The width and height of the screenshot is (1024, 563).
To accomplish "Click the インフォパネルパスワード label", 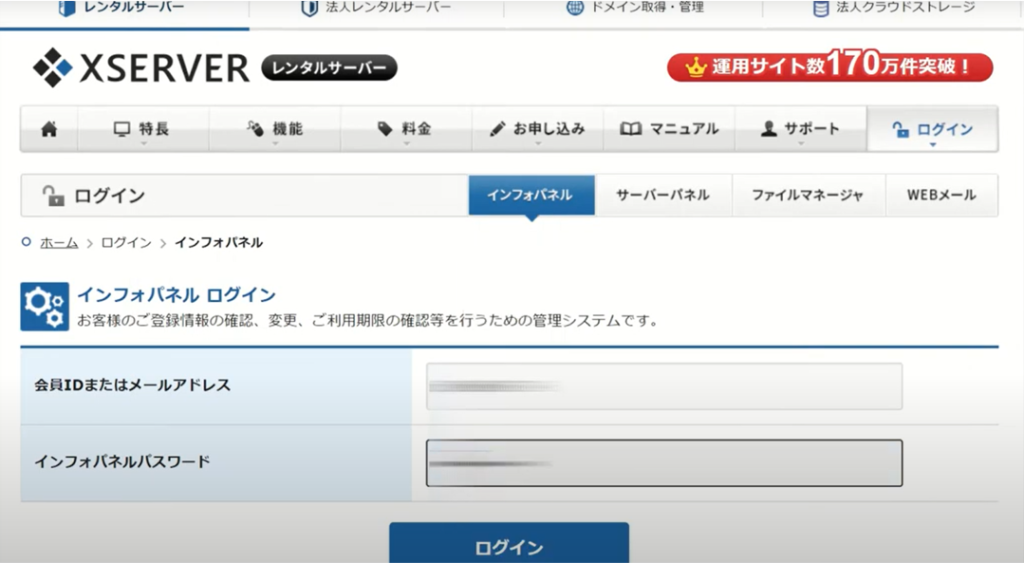I will coord(122,462).
